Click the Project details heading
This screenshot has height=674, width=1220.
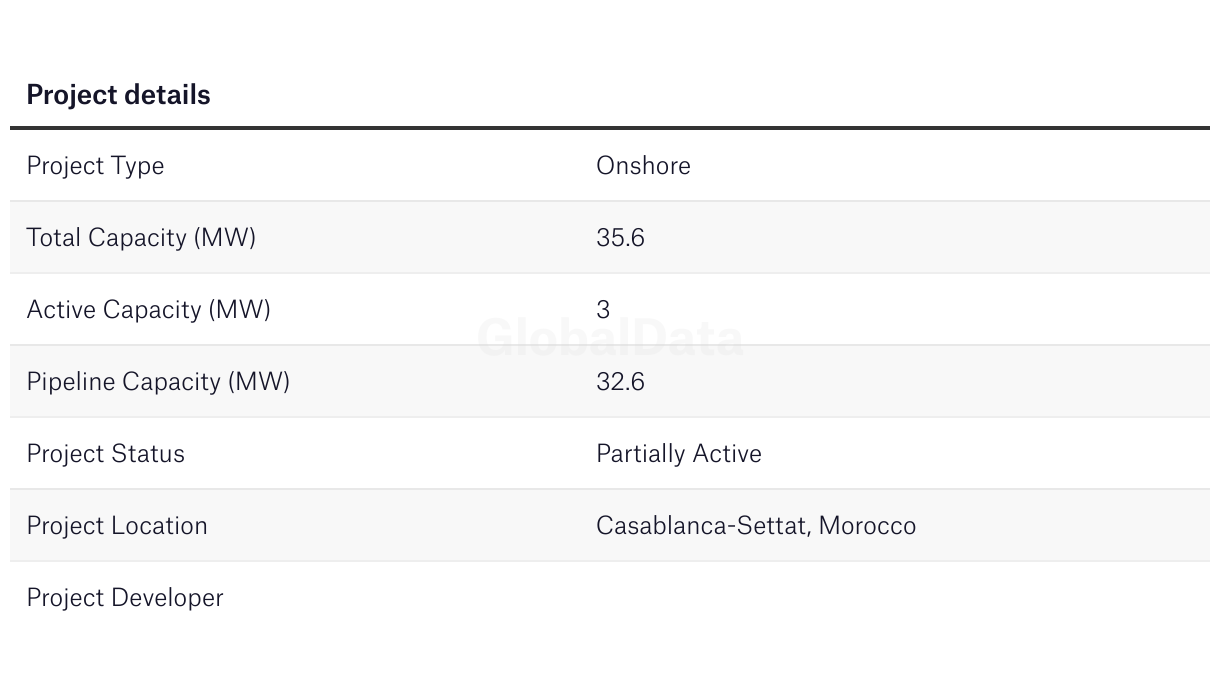pos(118,95)
